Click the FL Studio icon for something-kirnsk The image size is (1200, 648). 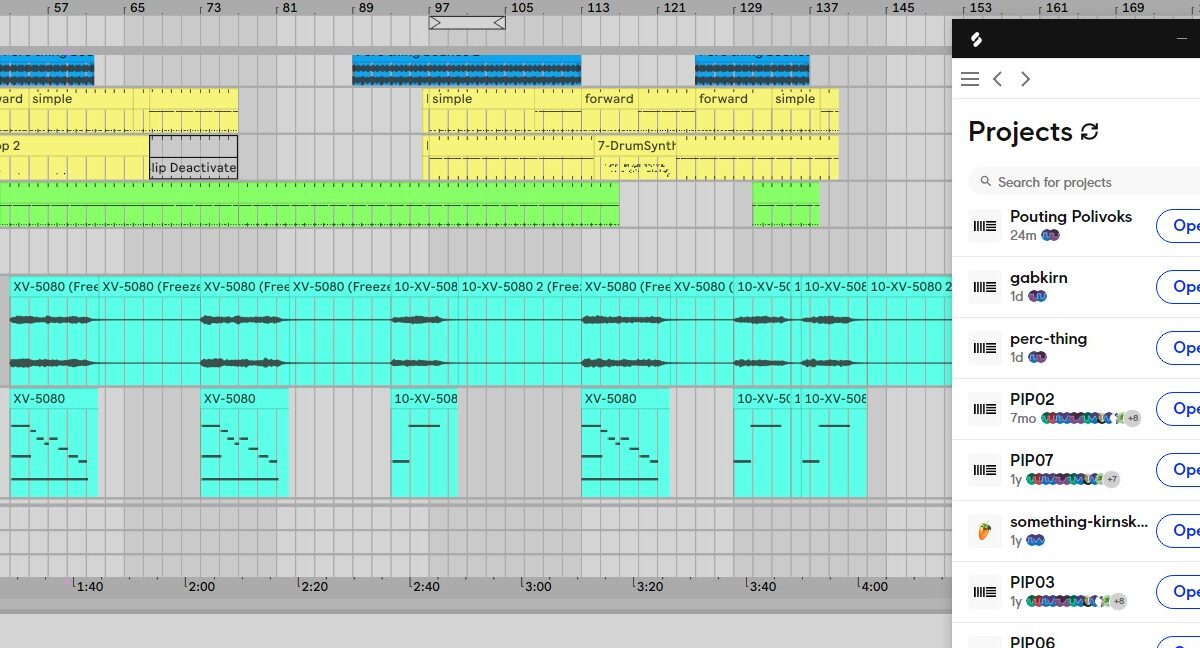(985, 531)
